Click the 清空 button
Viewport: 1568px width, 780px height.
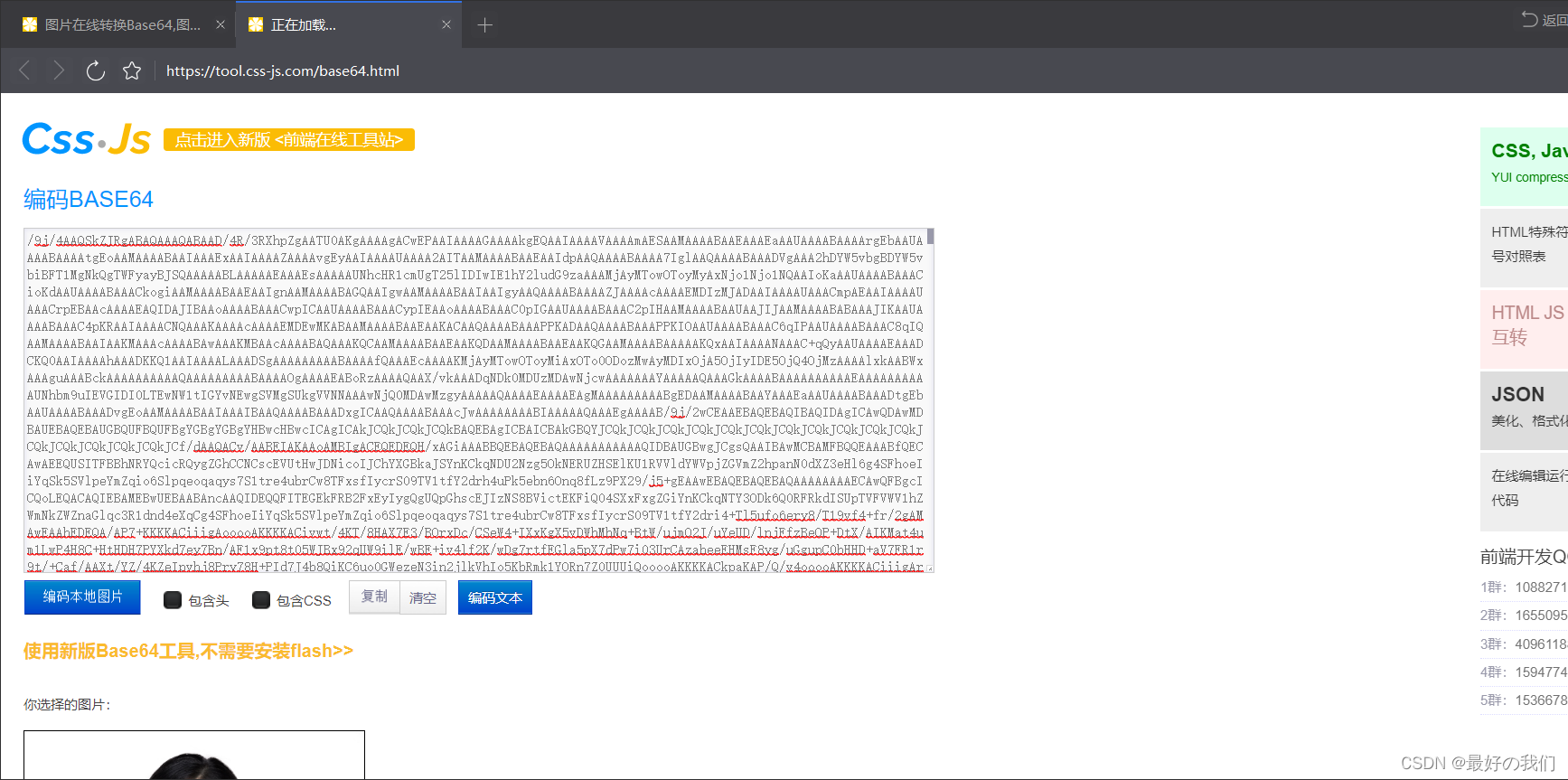point(423,597)
